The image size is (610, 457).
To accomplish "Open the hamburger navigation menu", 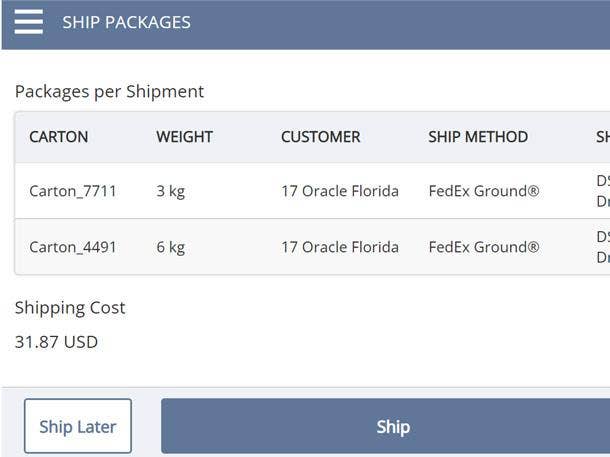I will coord(29,22).
